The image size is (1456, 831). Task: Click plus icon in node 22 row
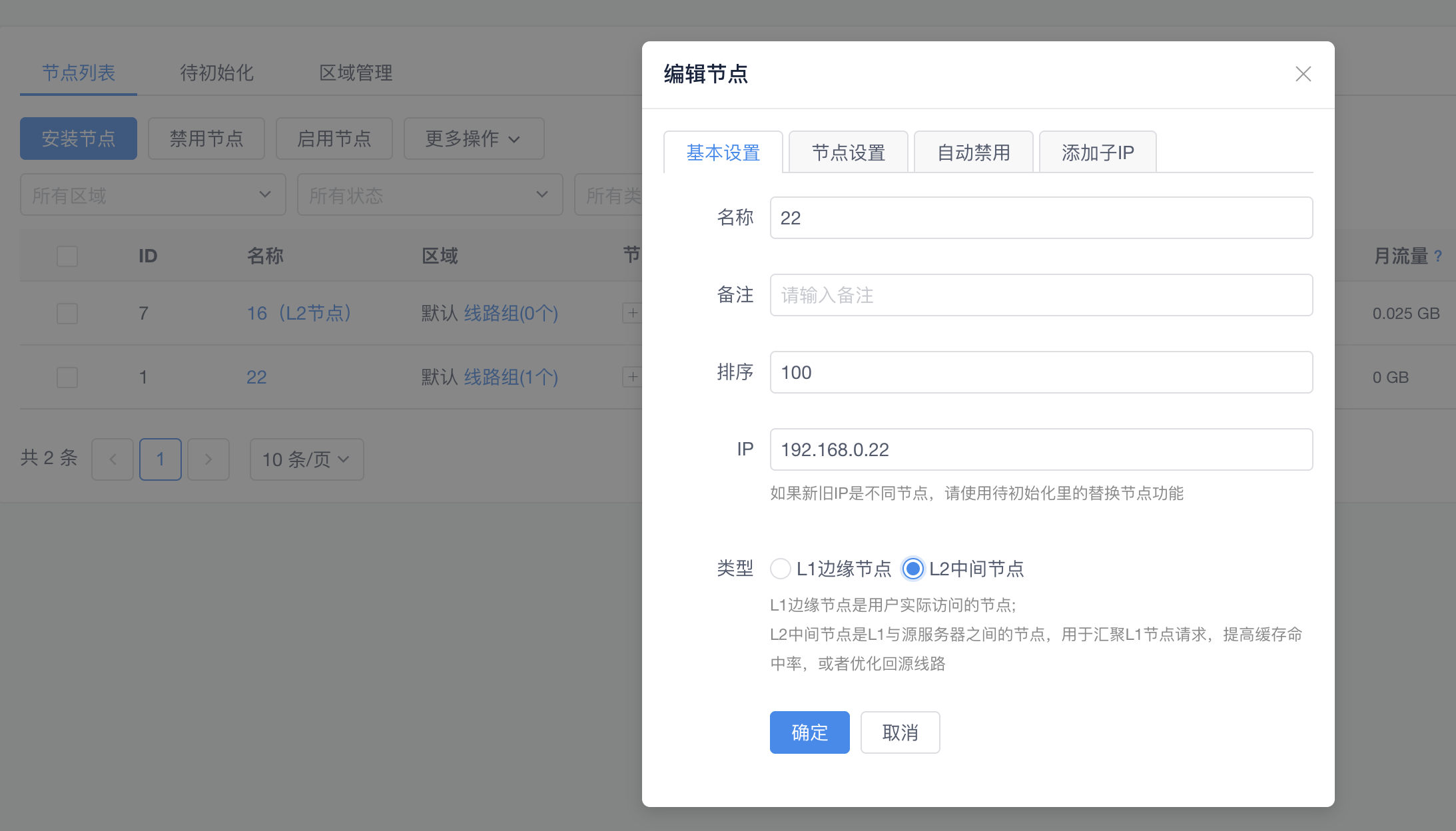pyautogui.click(x=632, y=377)
